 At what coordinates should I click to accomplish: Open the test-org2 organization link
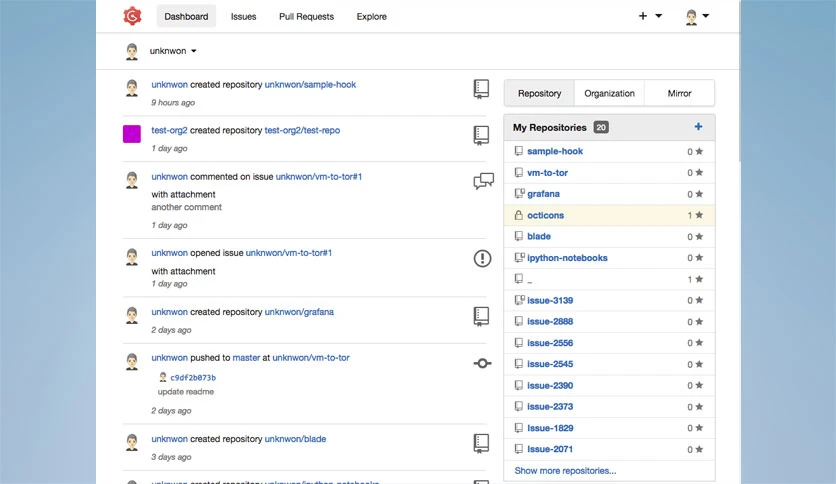169,131
